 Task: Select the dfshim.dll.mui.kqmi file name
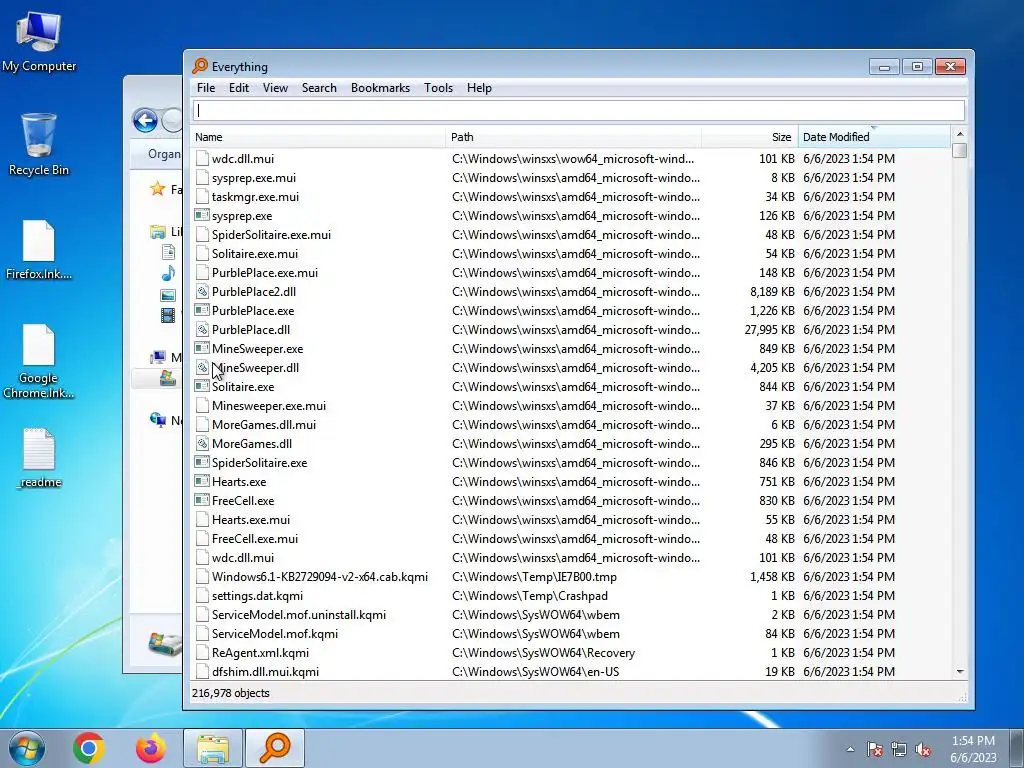(265, 671)
